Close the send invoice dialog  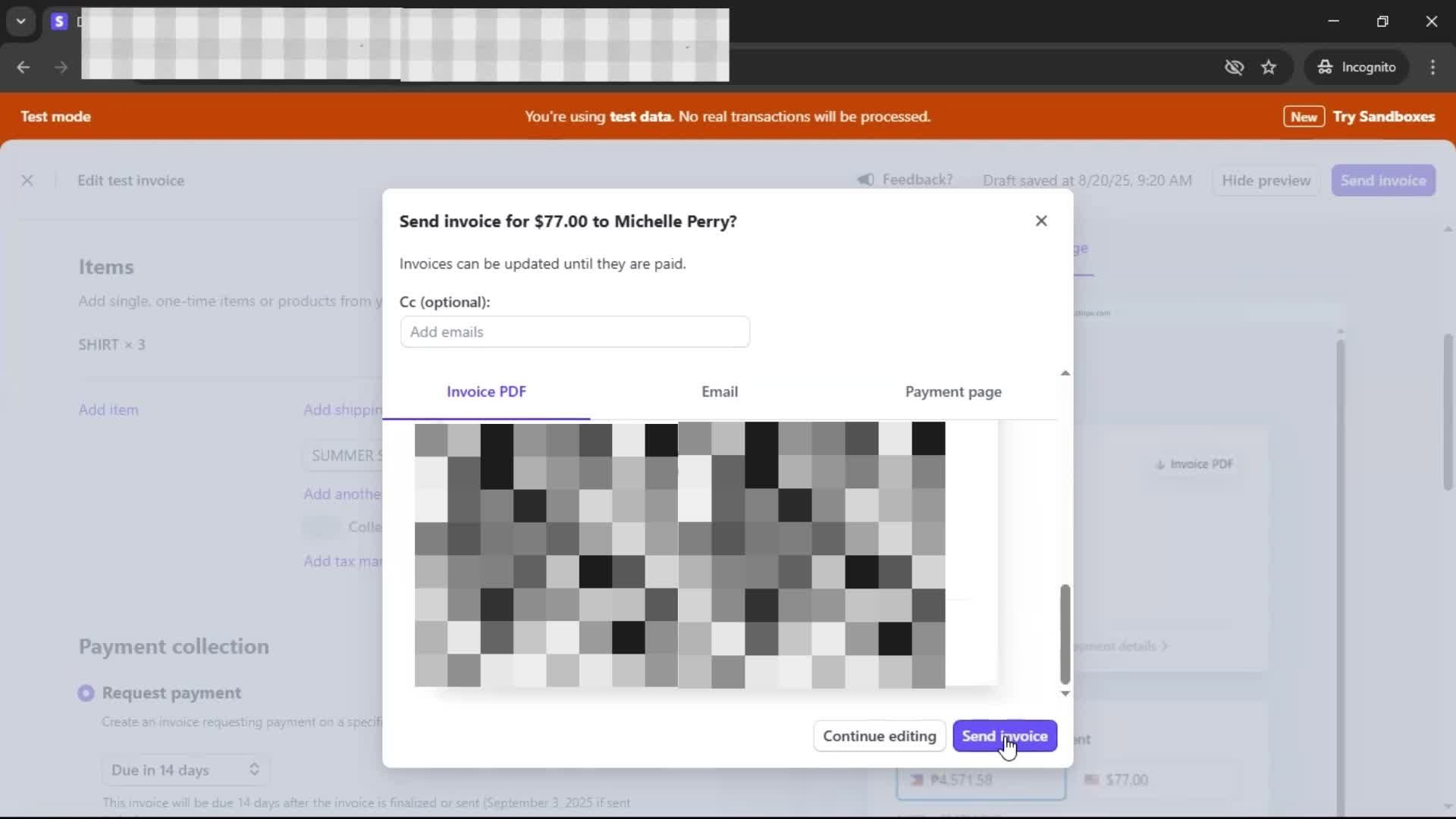[1040, 221]
